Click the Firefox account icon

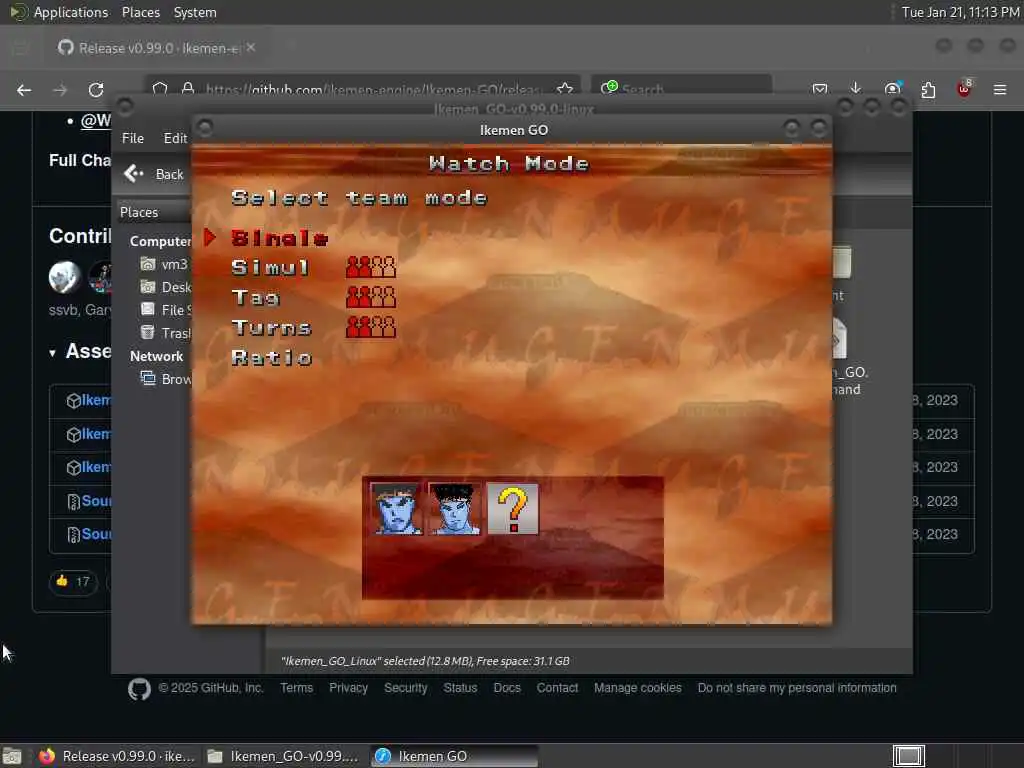[892, 89]
